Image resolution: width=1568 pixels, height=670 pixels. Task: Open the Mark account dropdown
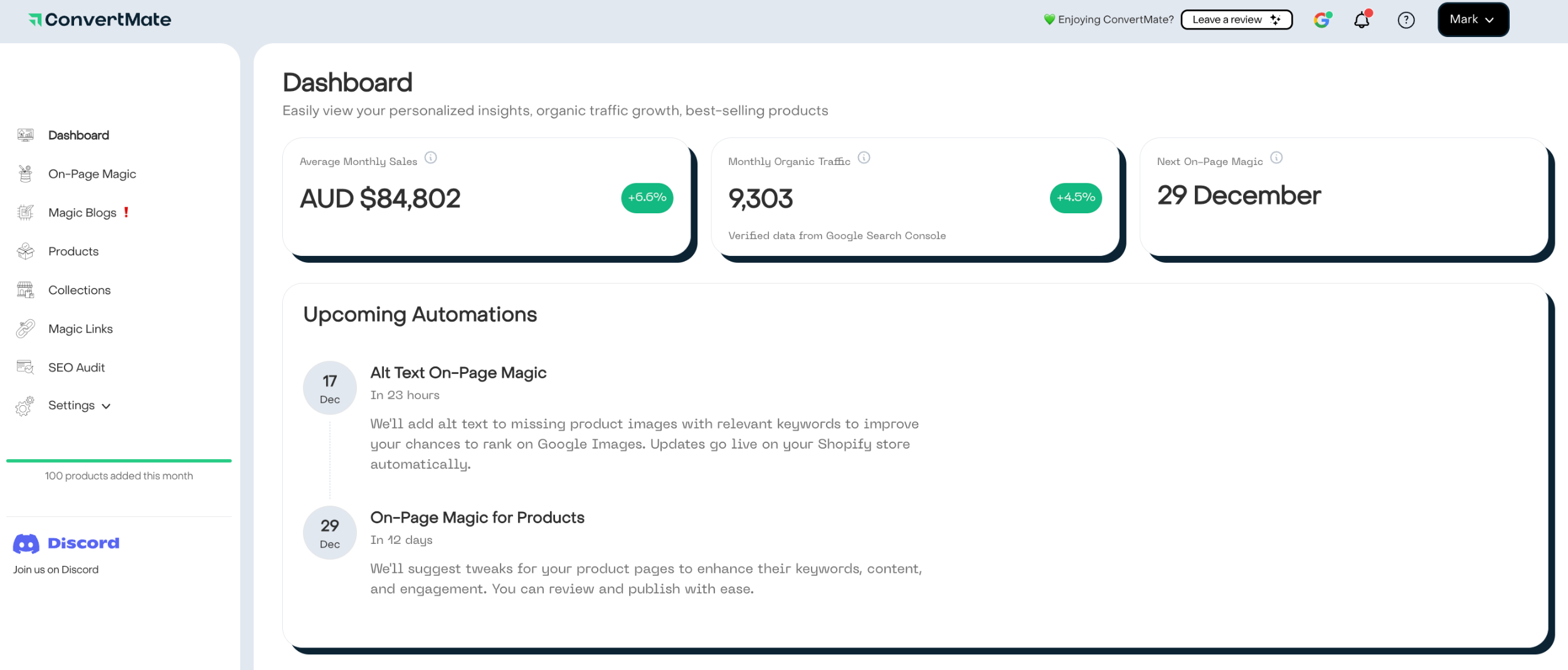click(x=1473, y=19)
